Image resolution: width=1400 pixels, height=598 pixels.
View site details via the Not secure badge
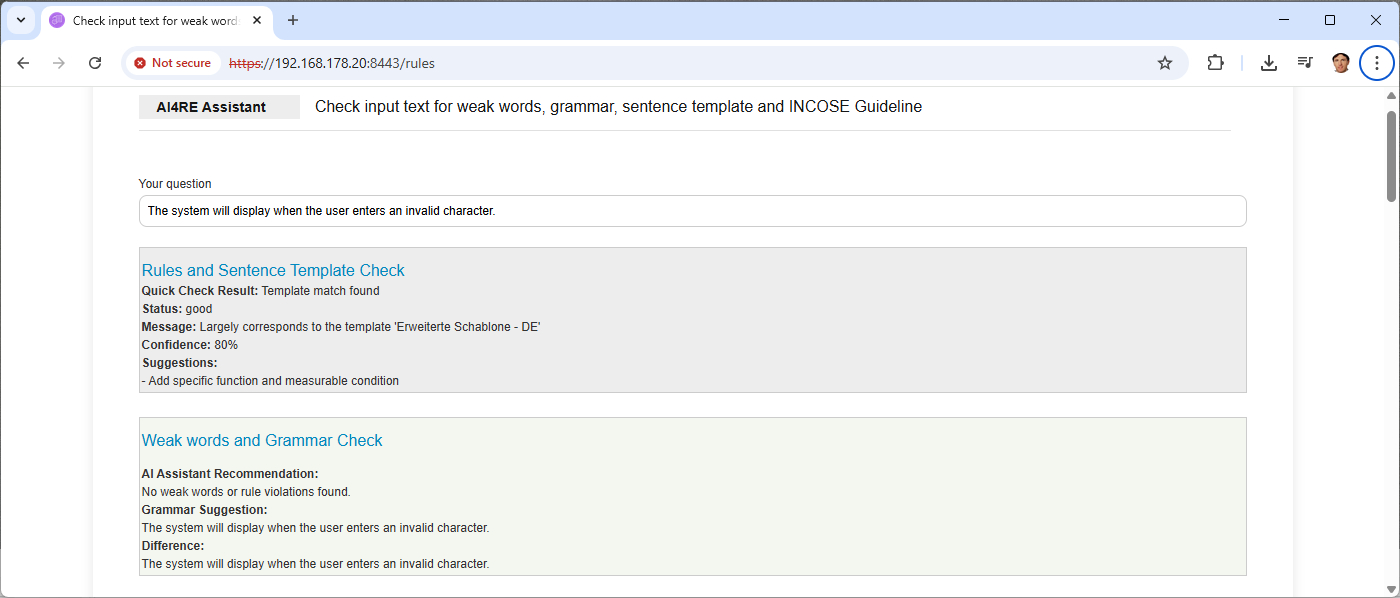(x=172, y=62)
